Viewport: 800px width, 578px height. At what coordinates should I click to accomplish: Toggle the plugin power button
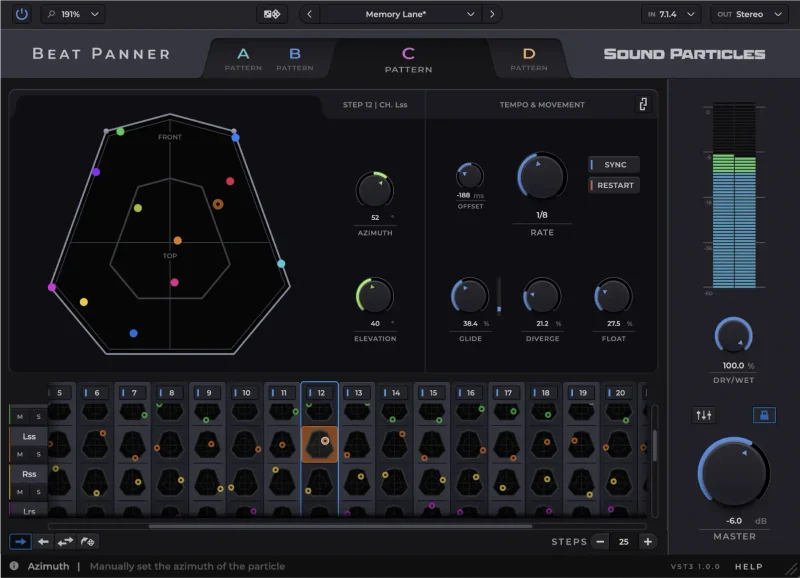[x=21, y=14]
